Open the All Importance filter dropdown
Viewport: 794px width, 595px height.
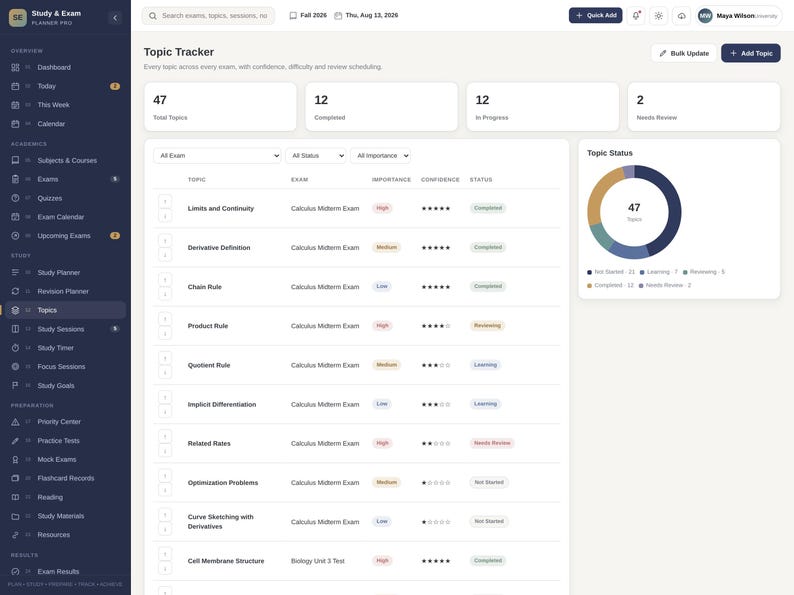tap(380, 155)
